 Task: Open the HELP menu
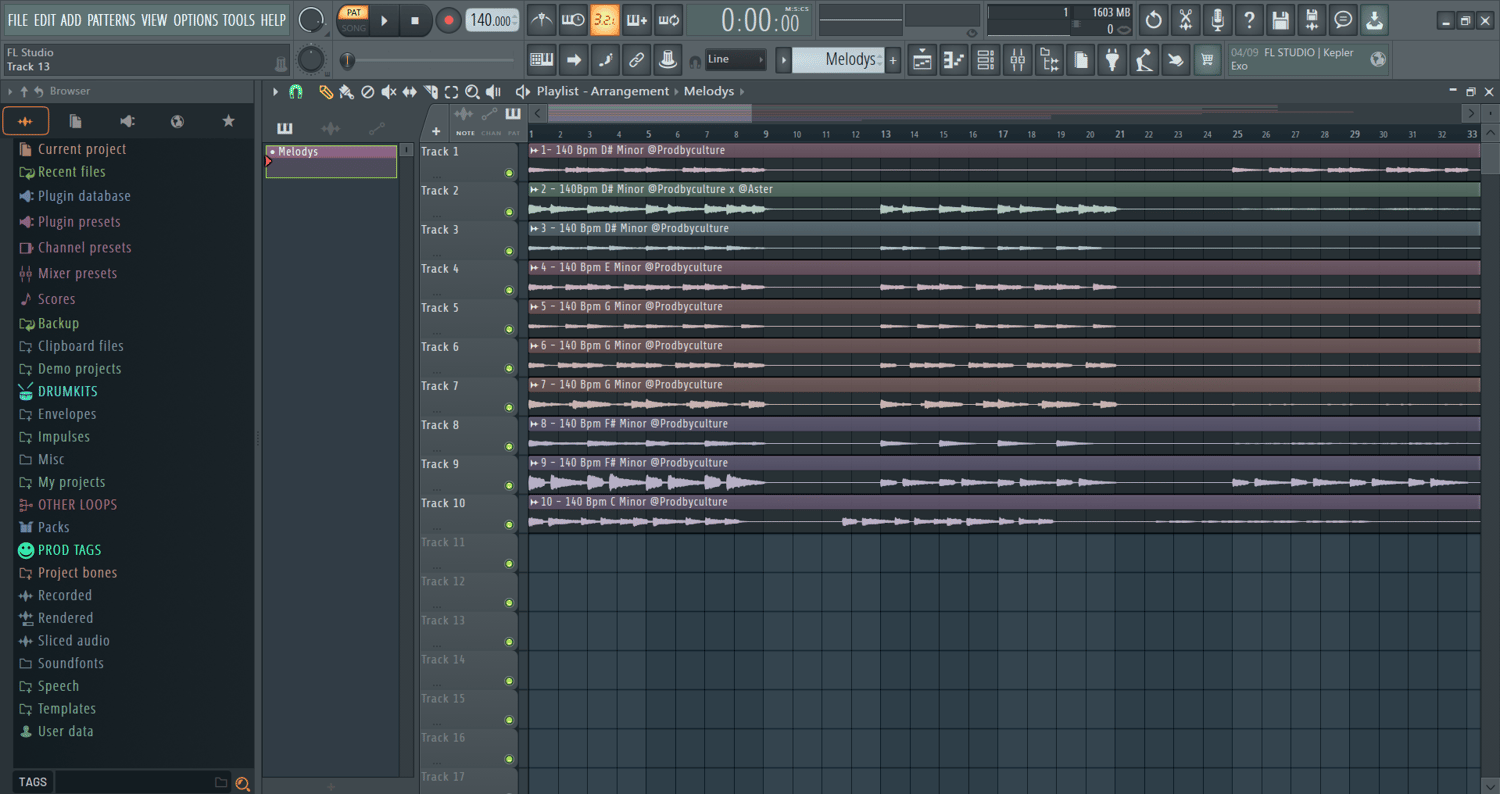(273, 20)
